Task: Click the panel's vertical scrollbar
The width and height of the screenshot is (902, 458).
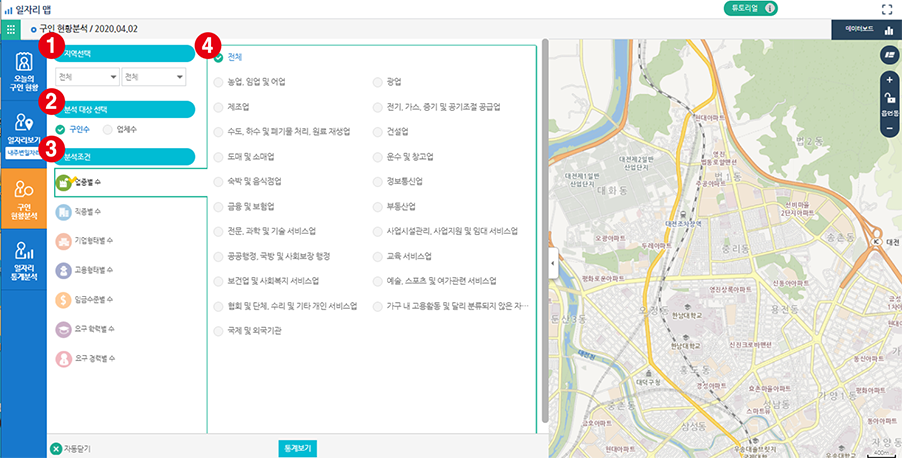Action: point(545,231)
